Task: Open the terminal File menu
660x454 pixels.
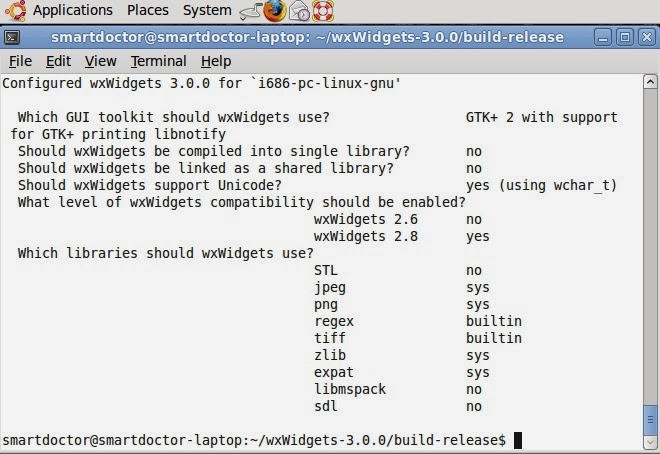Action: (20, 61)
